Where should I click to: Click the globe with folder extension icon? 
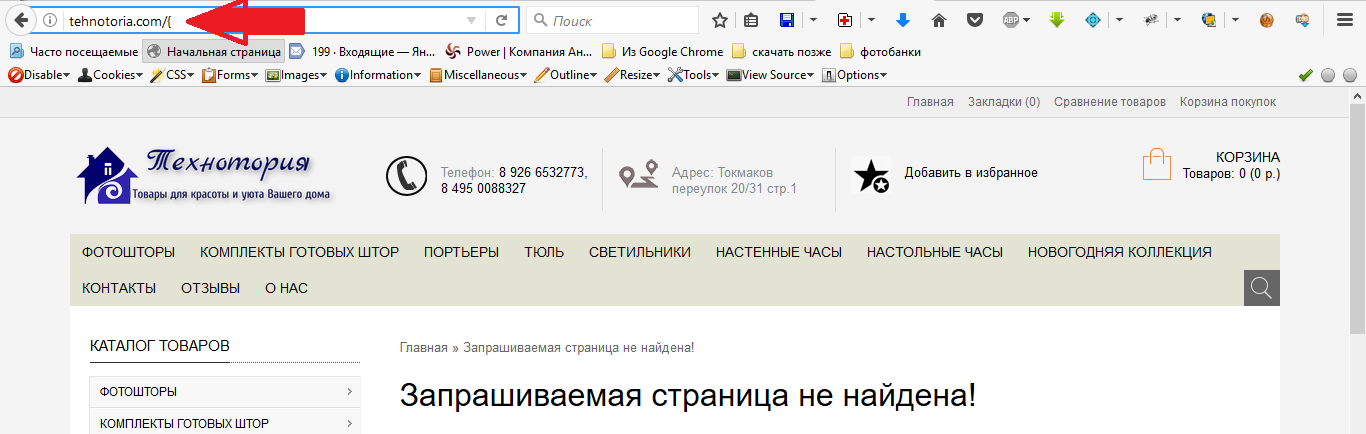(x=1209, y=20)
